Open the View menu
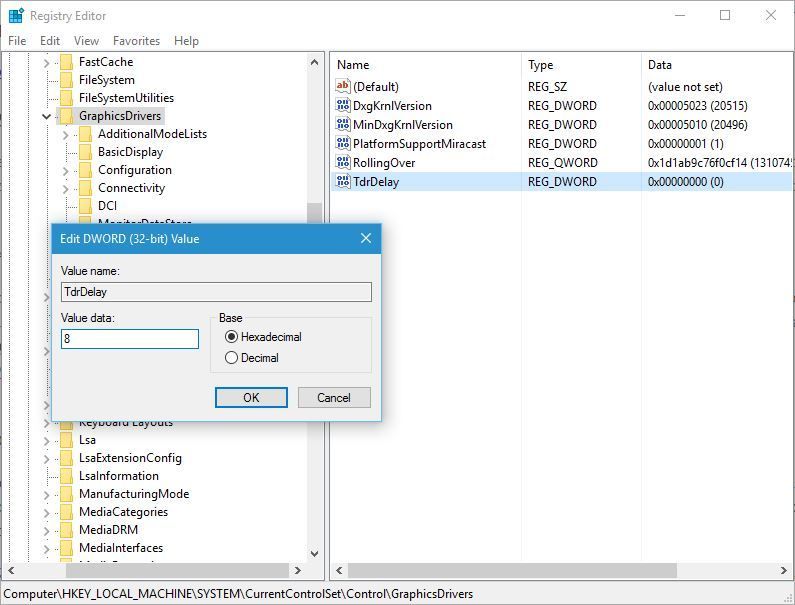 click(86, 41)
